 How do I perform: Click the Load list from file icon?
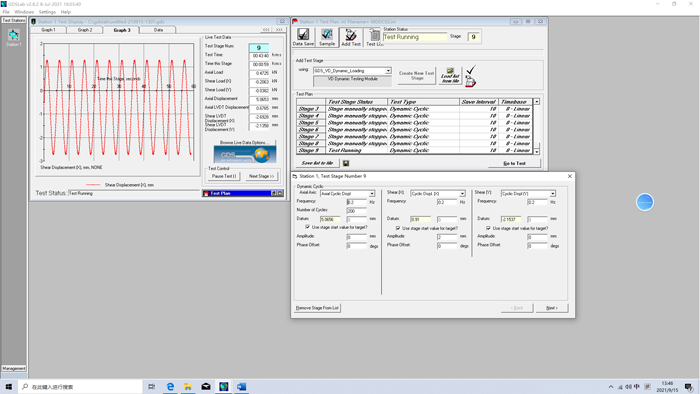point(450,76)
